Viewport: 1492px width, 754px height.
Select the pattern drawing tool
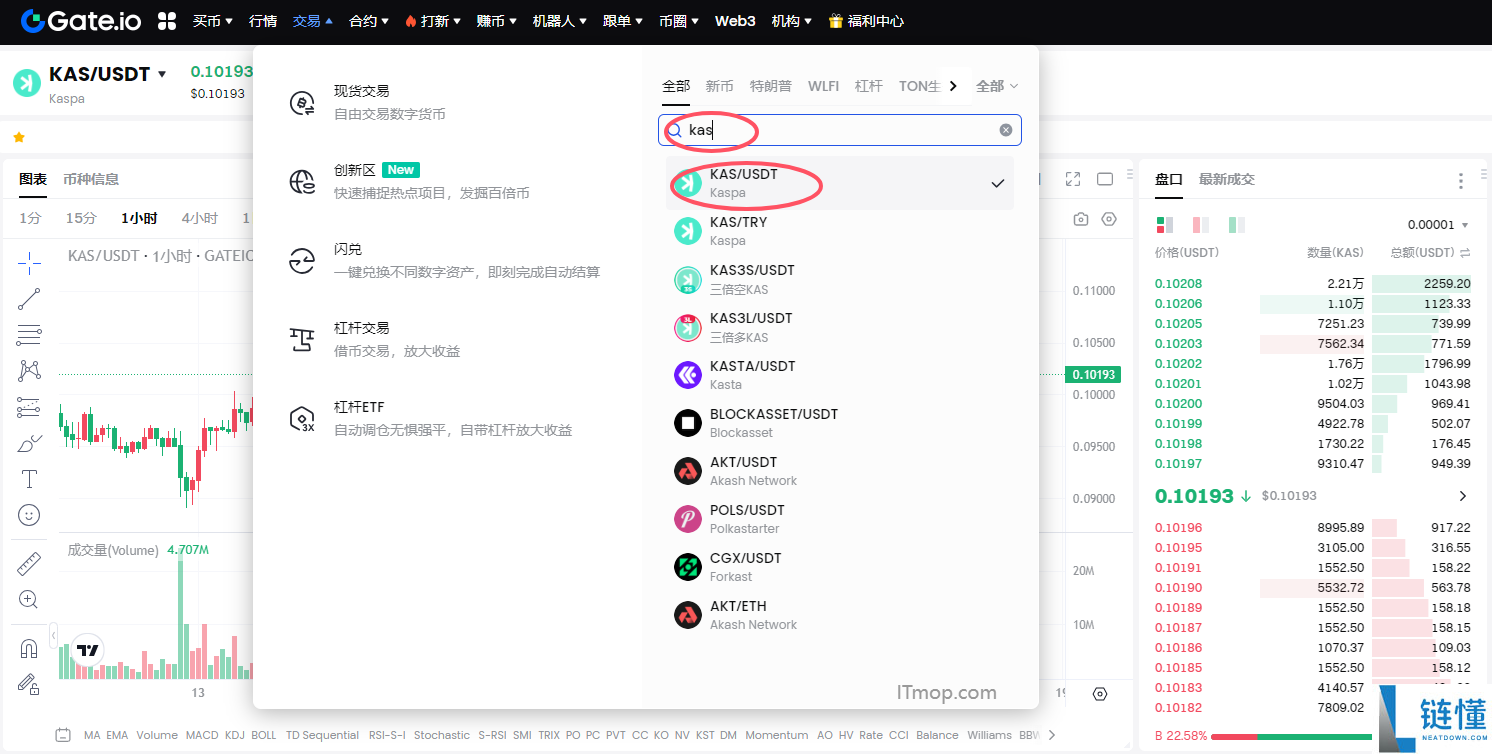pyautogui.click(x=29, y=371)
